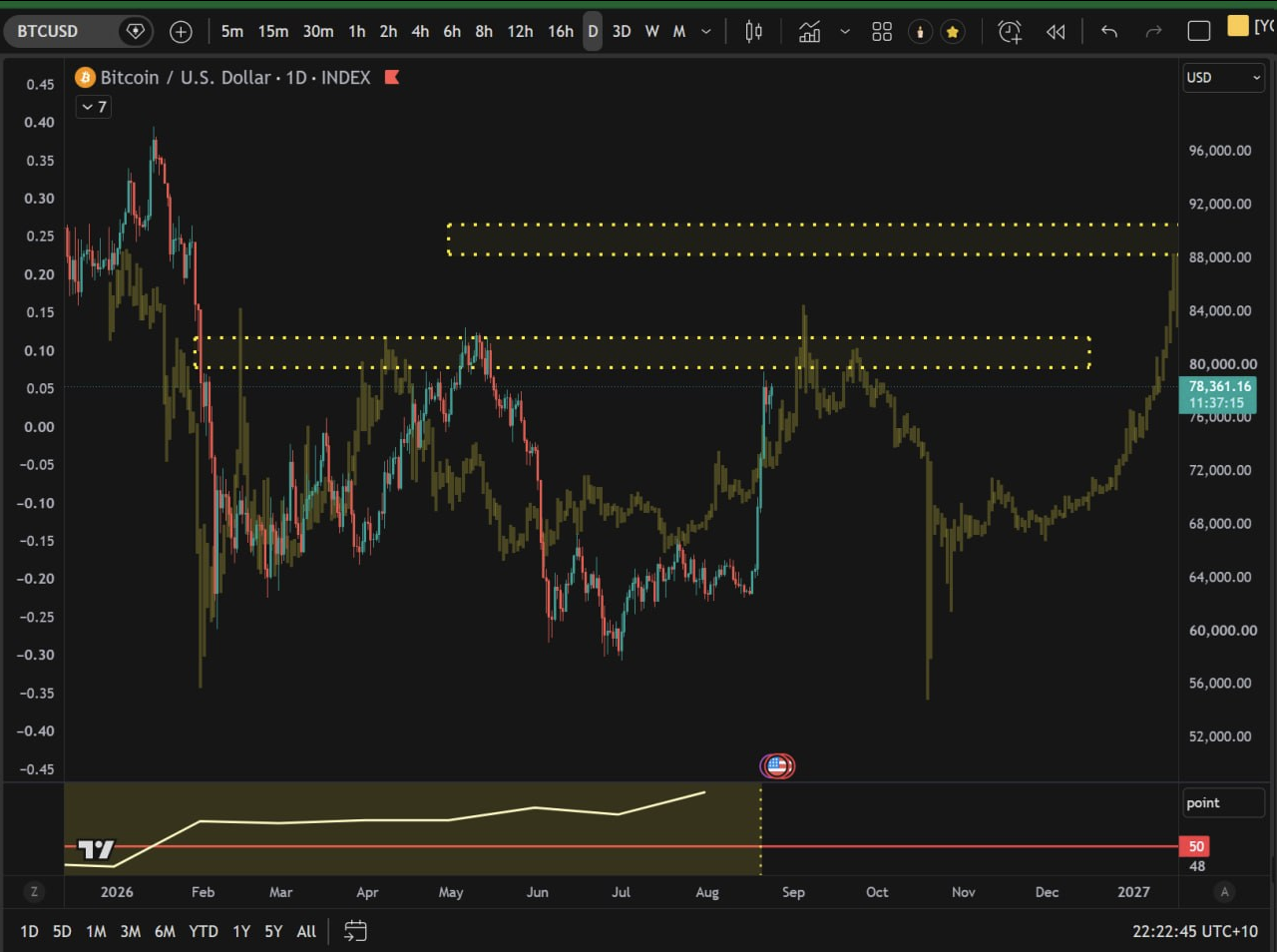Open the candlestick chart style menu
This screenshot has width=1277, height=952.
point(754,32)
